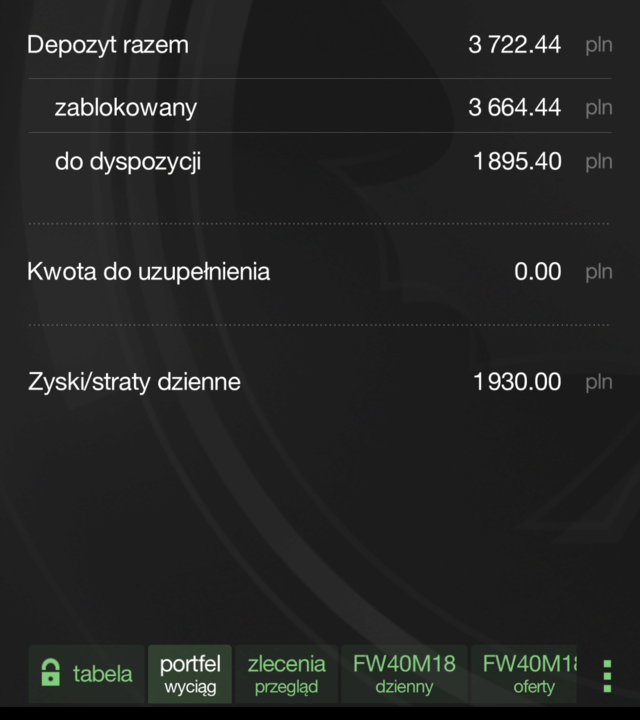Tap the Zyski/straty dzienne label
Viewport: 640px width, 720px height.
(x=134, y=382)
